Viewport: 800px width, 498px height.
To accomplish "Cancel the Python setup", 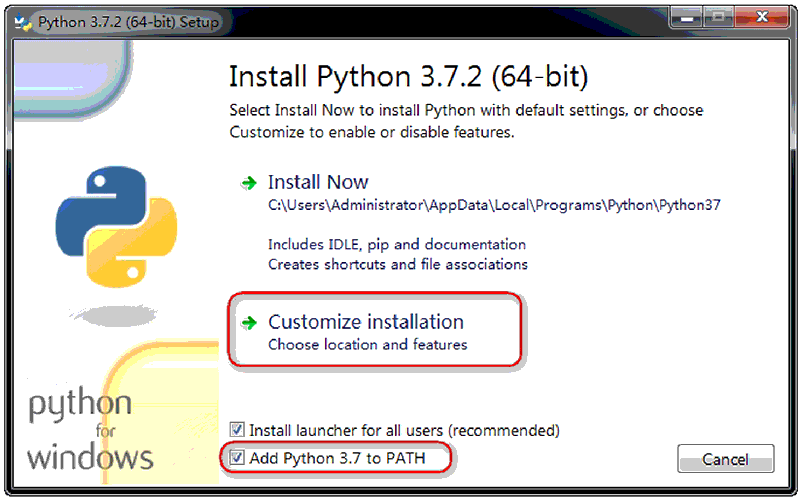I will click(x=726, y=459).
